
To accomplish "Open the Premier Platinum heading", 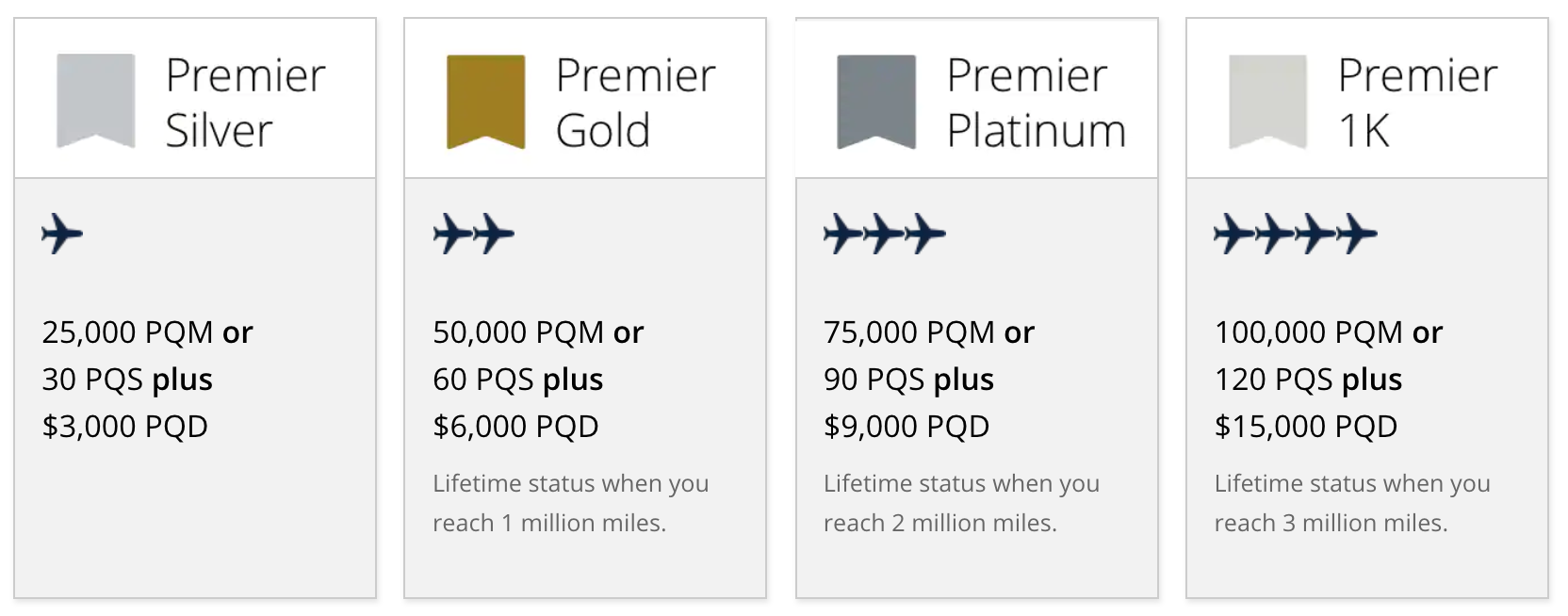I will (x=1036, y=102).
